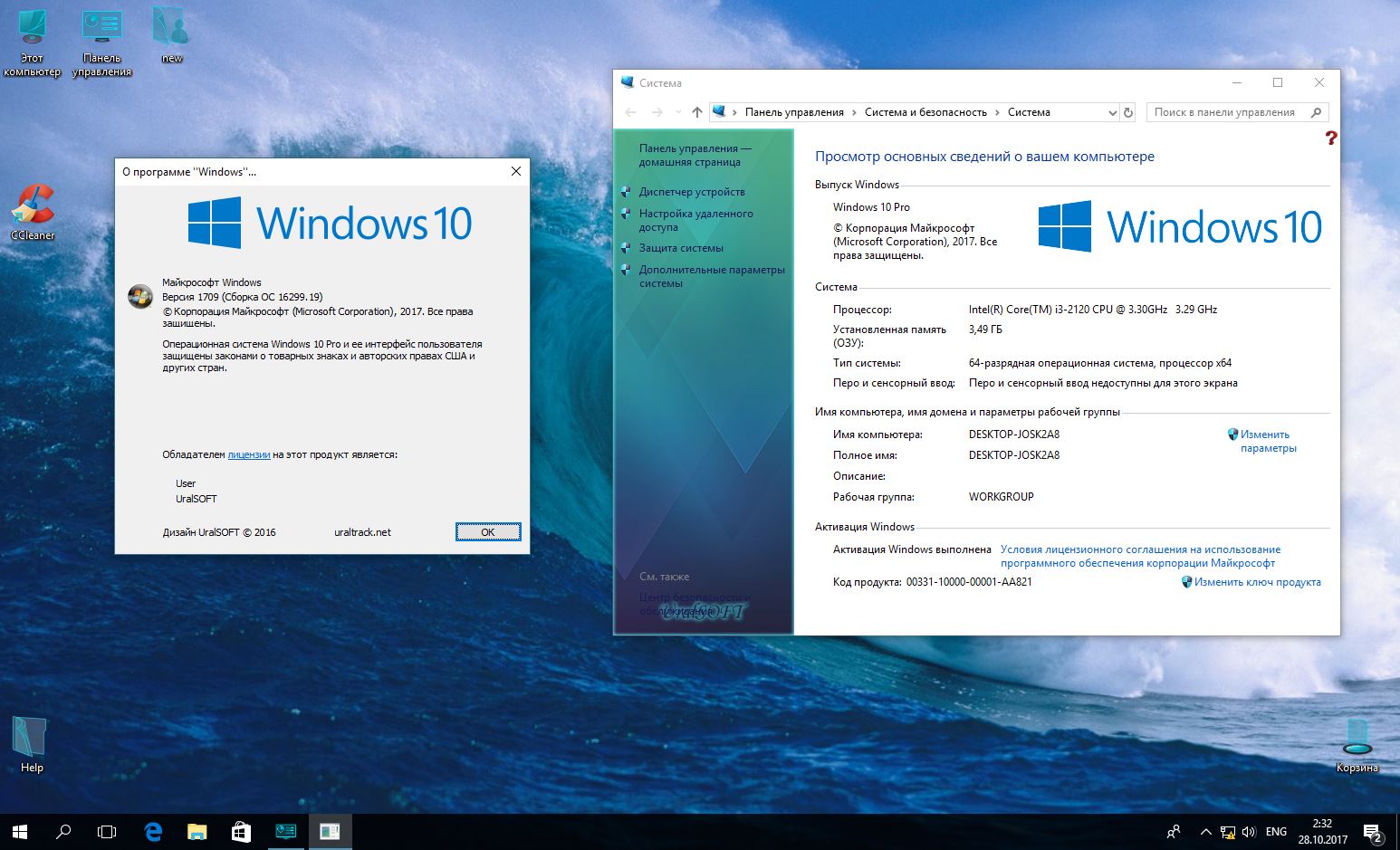Go up one level in Control Panel
Screen dimensions: 1400x850
tap(696, 112)
